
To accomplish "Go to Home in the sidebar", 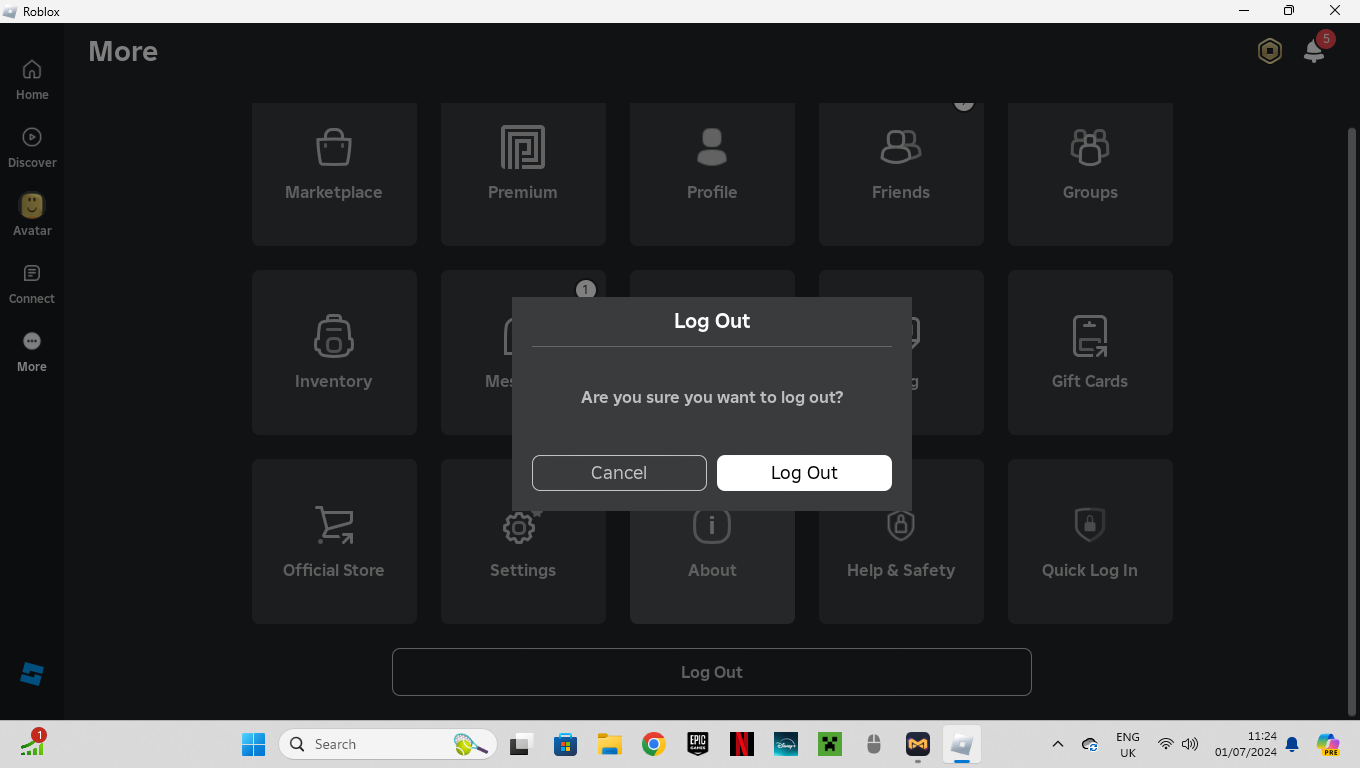I will pyautogui.click(x=32, y=80).
